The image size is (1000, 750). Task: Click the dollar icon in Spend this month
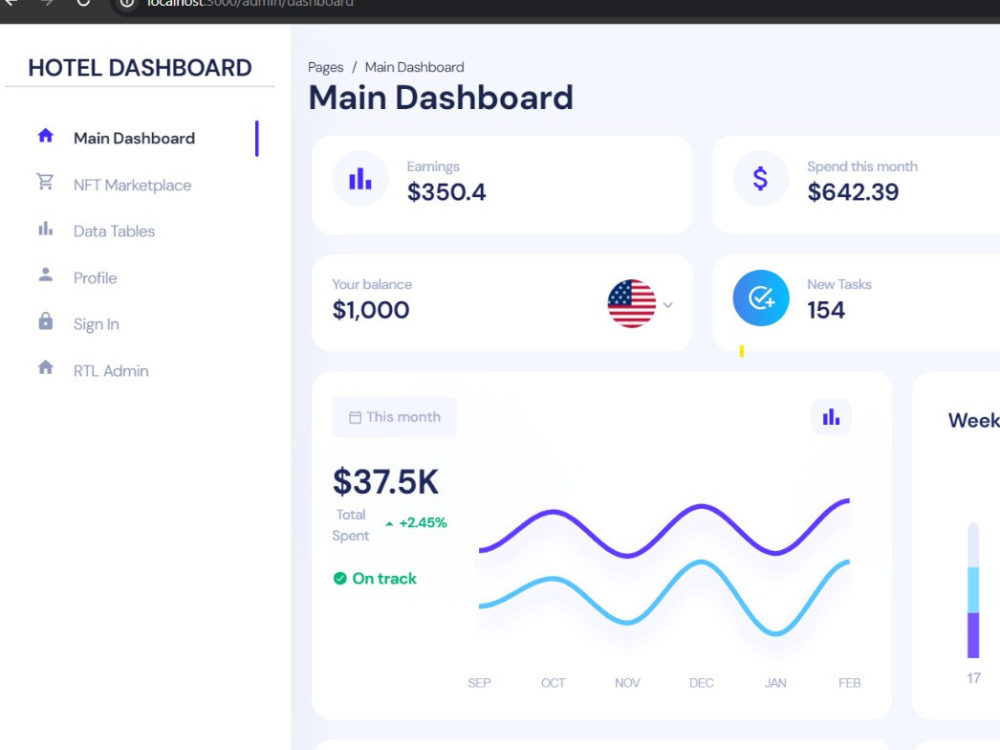click(x=760, y=179)
